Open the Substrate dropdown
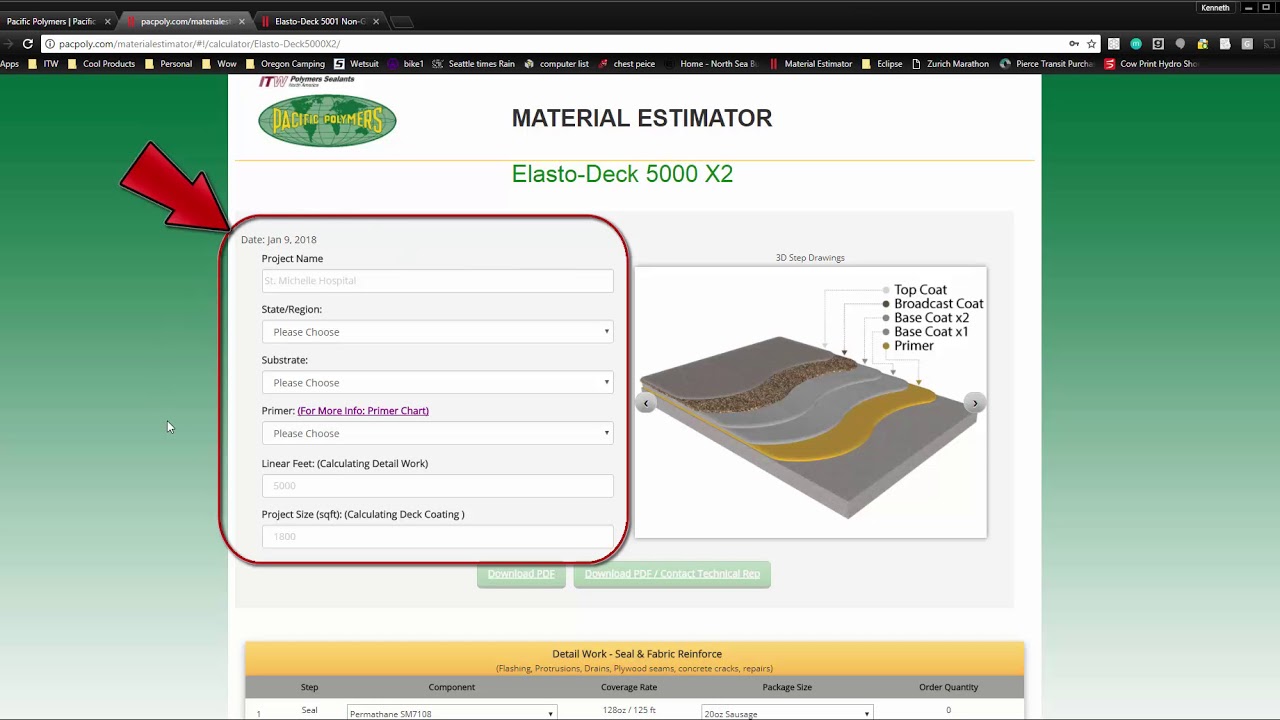 (437, 382)
